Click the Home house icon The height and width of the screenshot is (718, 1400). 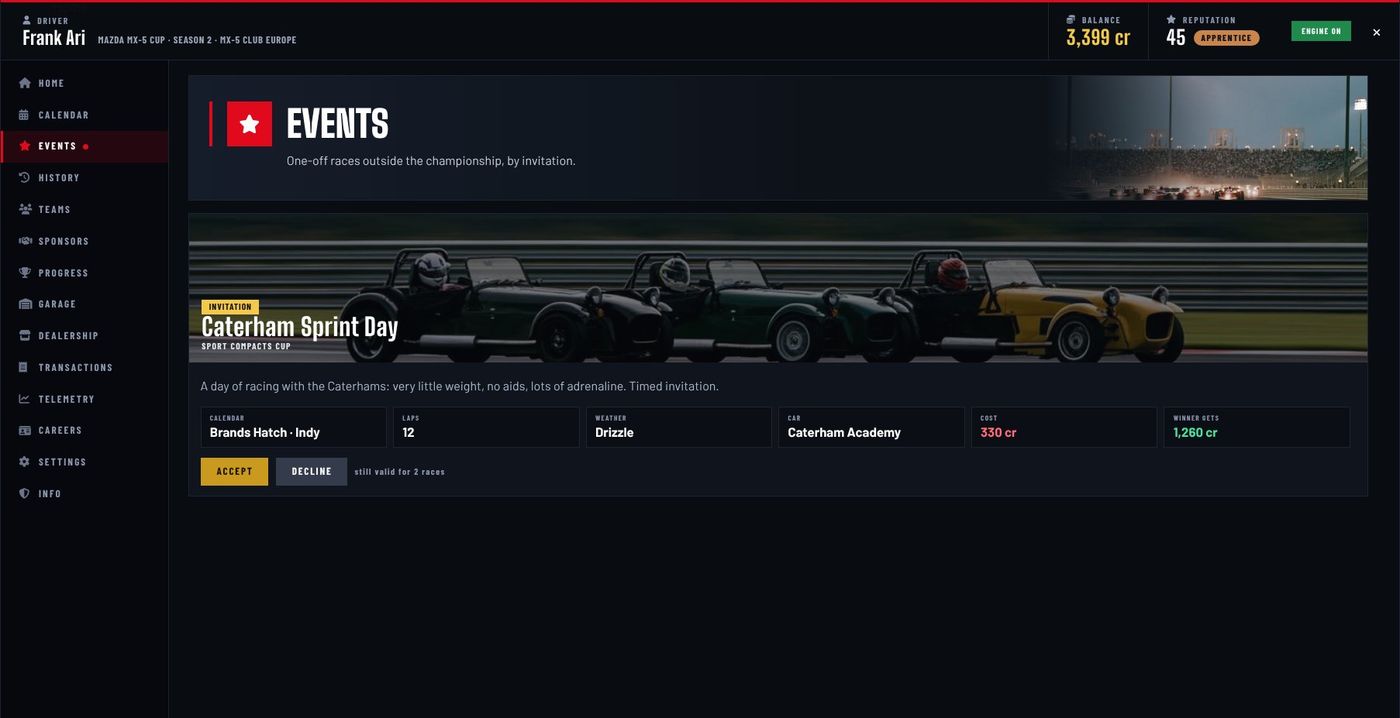click(24, 83)
